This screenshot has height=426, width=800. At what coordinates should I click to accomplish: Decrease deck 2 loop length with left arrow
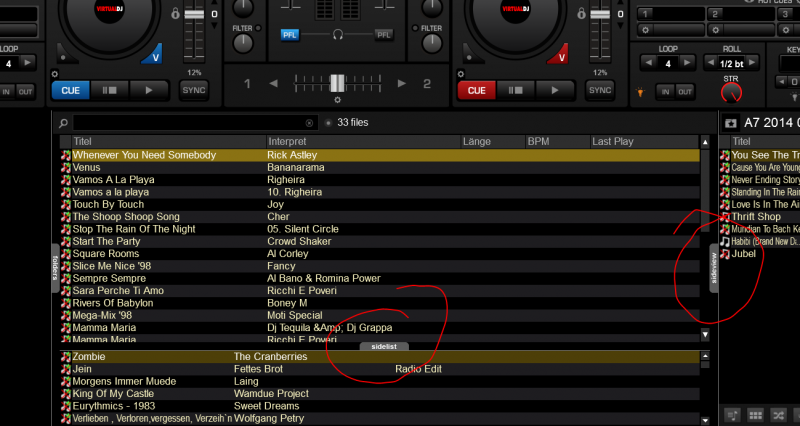pyautogui.click(x=648, y=63)
